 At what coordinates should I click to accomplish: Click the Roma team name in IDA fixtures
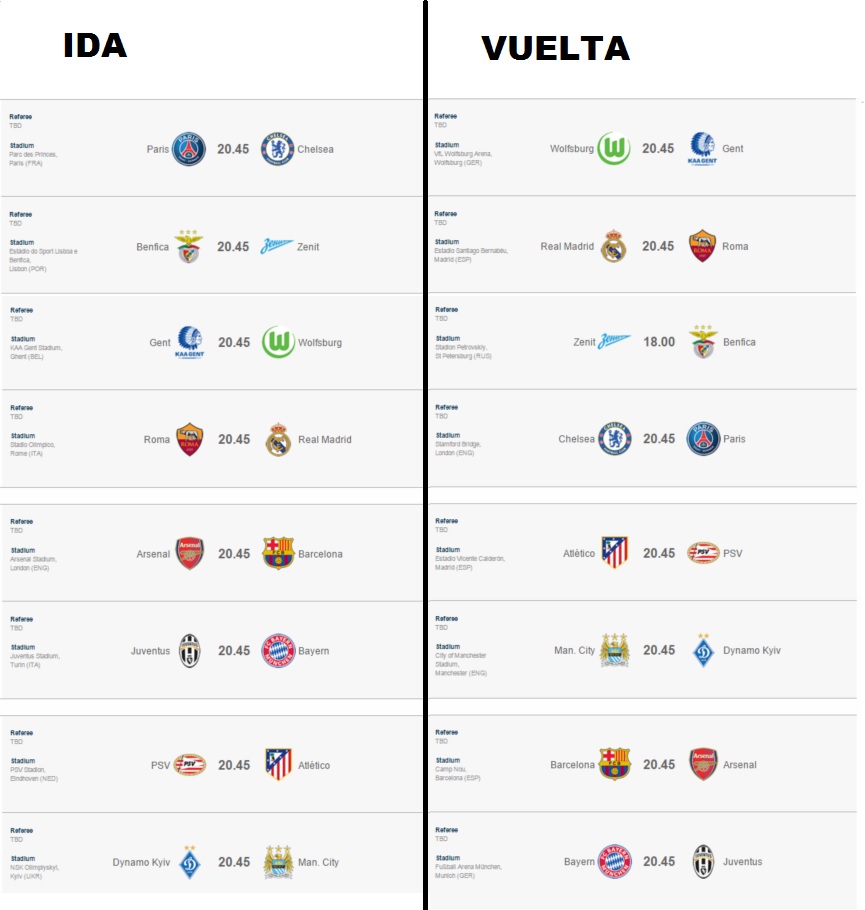(157, 439)
